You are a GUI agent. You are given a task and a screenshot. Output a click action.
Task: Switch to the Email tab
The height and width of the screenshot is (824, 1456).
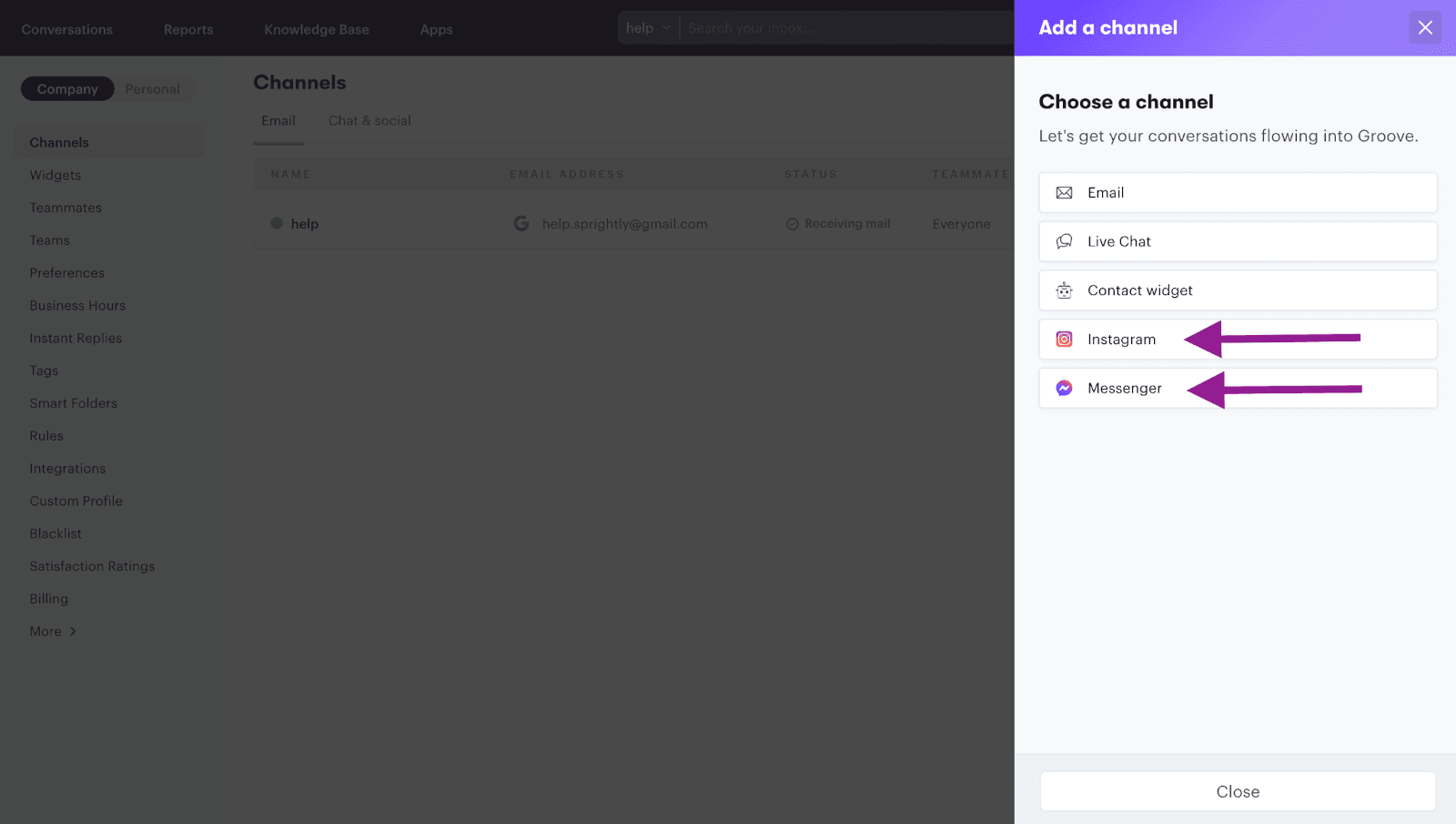[x=278, y=120]
